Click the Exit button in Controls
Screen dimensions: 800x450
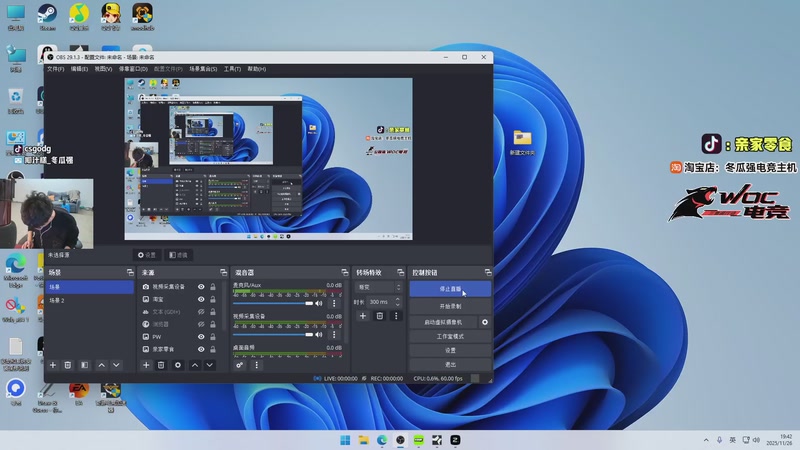450,364
